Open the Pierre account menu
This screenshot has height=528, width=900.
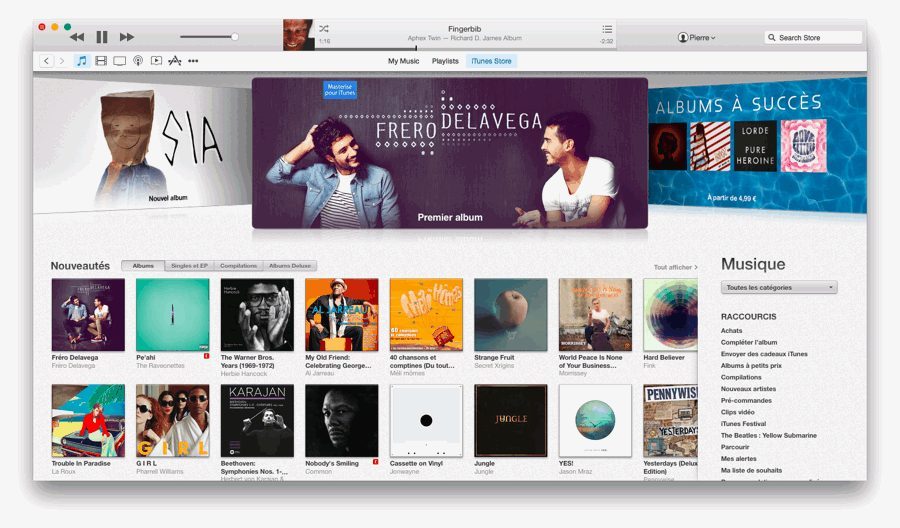click(696, 37)
